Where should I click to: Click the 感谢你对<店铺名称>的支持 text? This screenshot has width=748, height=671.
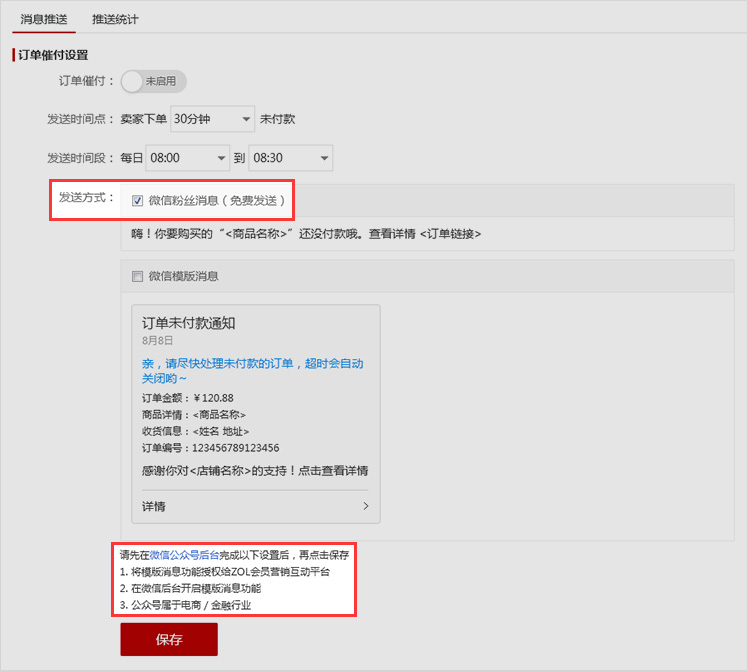tap(255, 471)
